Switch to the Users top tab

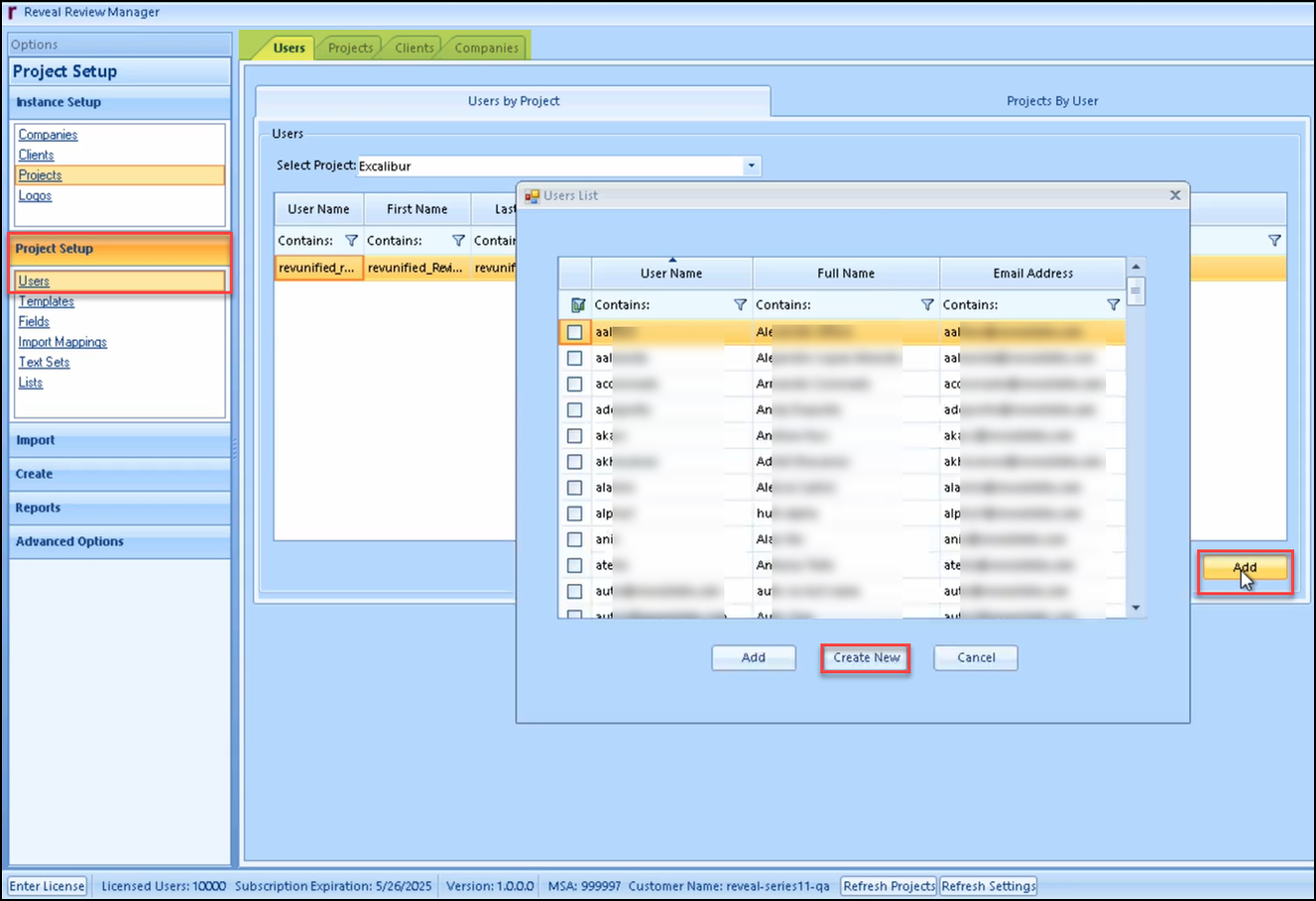[289, 48]
